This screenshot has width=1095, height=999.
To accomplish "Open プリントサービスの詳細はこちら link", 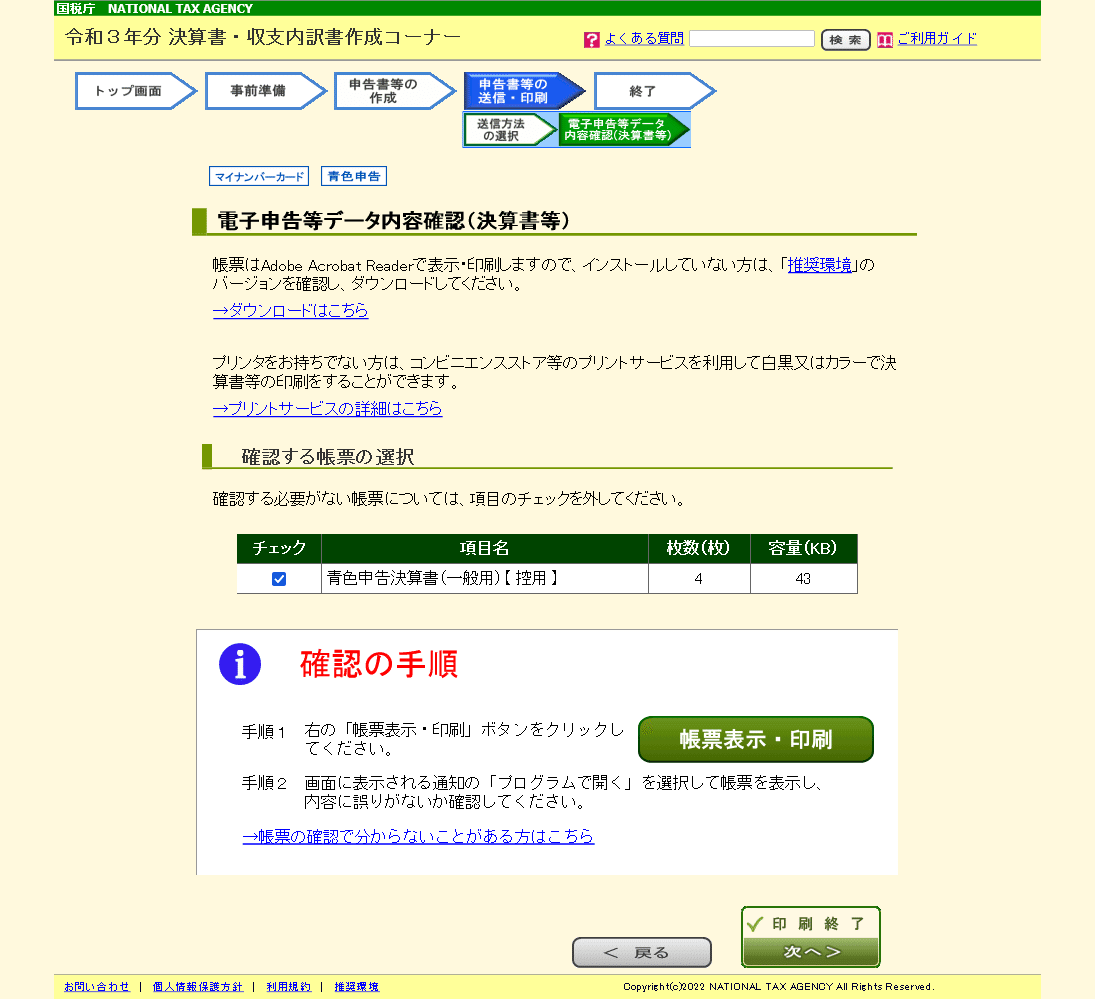I will (x=328, y=408).
